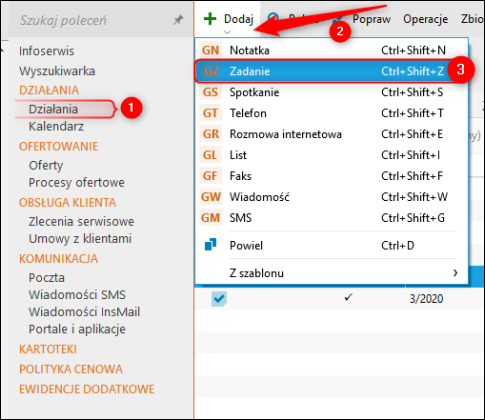
Task: Expand the KARTOTEKI section
Action: coord(48,349)
